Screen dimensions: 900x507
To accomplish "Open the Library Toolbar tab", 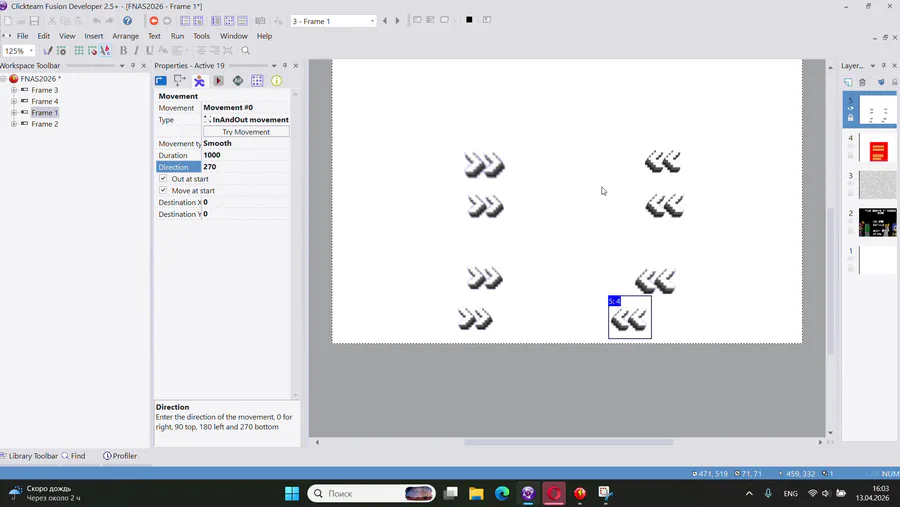I will (x=29, y=456).
